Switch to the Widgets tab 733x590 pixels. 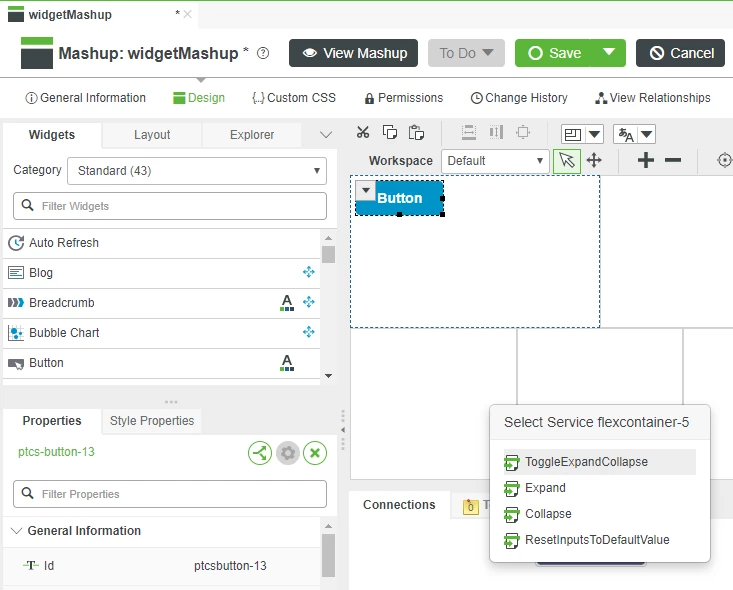52,135
